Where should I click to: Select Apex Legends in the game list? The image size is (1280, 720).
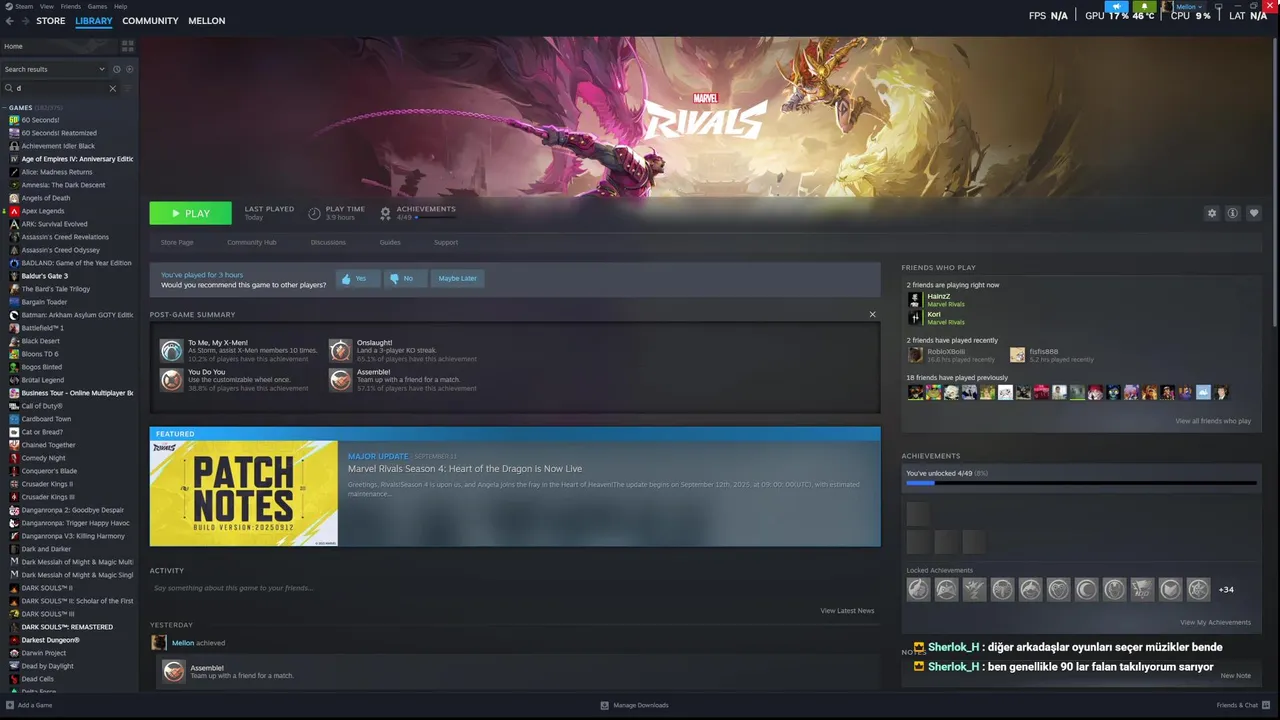point(43,211)
